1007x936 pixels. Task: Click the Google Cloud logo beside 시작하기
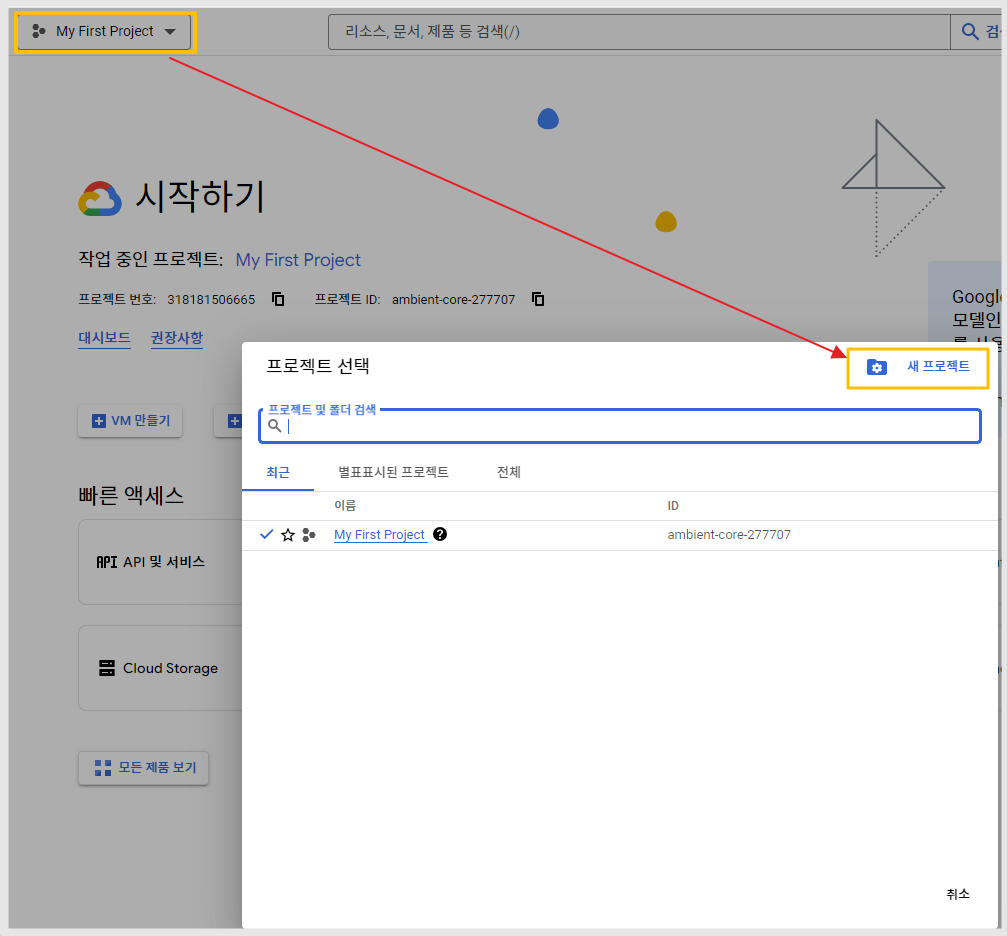point(100,199)
